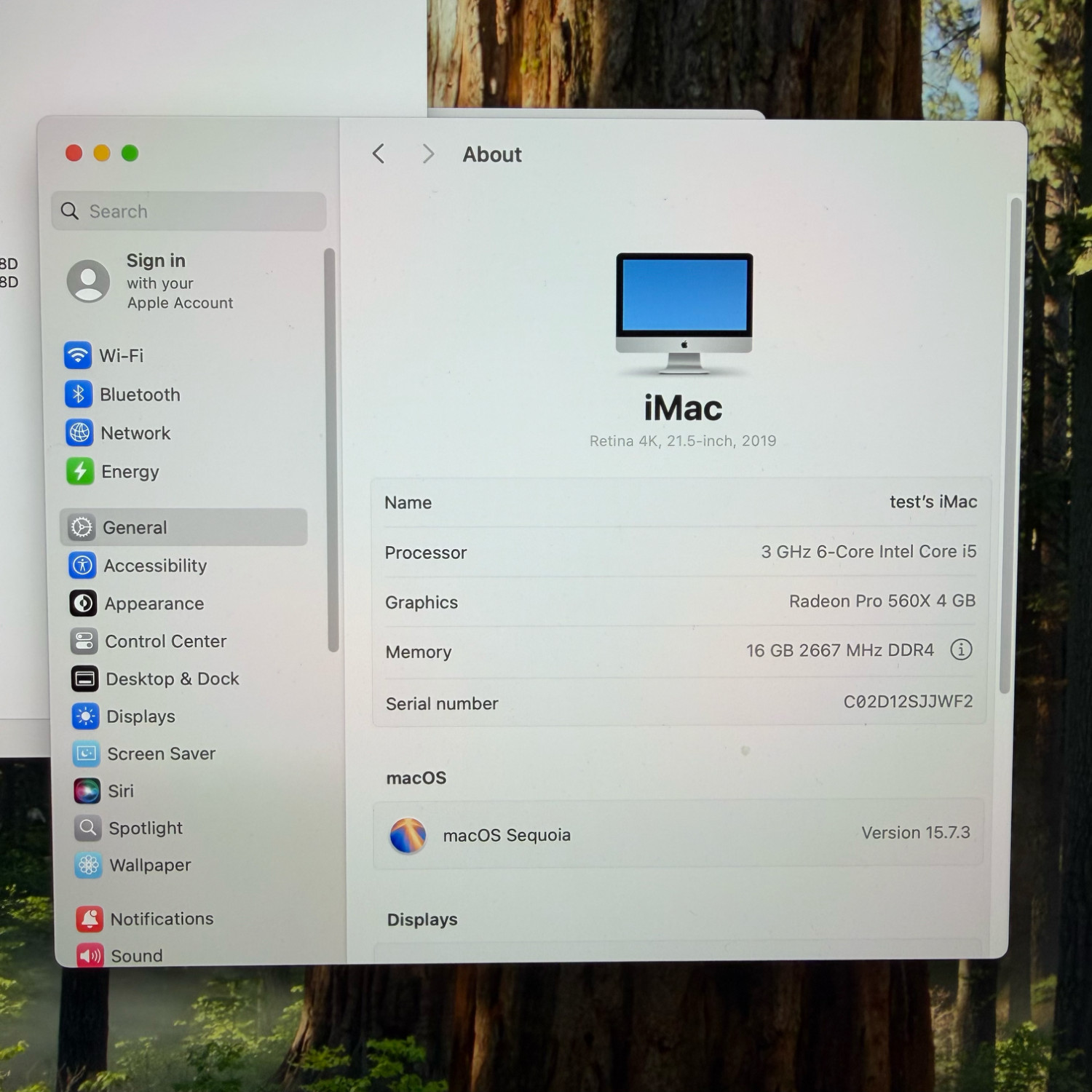Edit the computer name test's iMac

(x=933, y=502)
